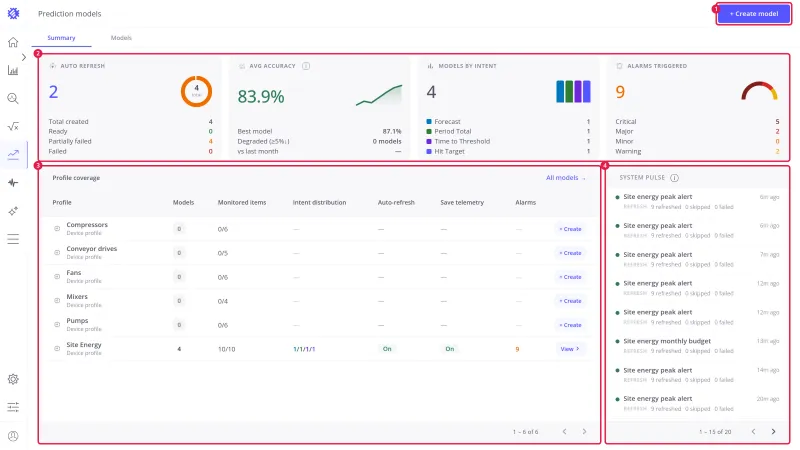Click the Models by Intent bar chart
Image resolution: width=800 pixels, height=450 pixels.
coord(573,91)
